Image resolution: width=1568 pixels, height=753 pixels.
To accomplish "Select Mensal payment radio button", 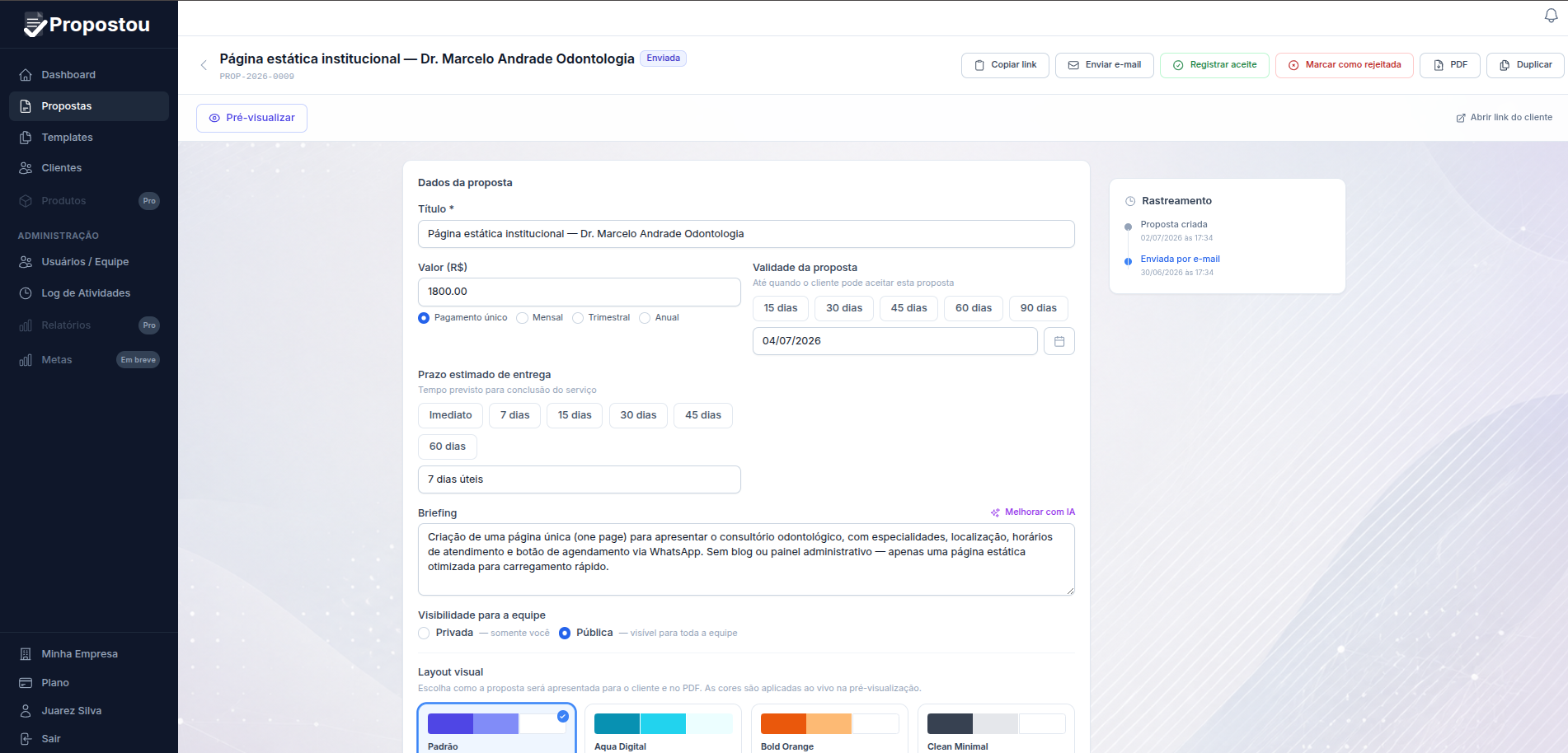I will (522, 318).
